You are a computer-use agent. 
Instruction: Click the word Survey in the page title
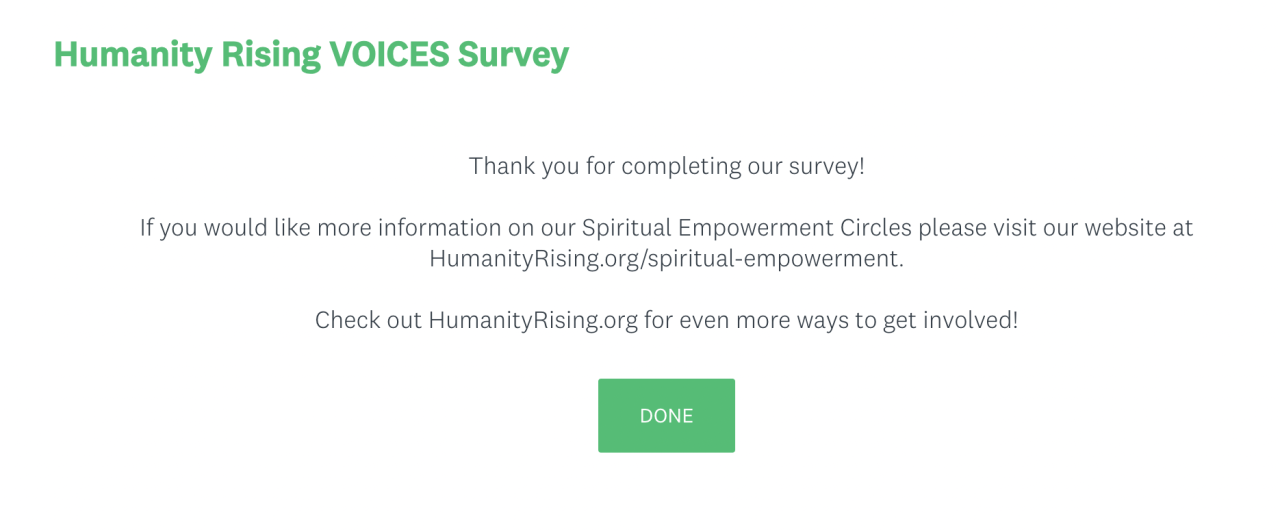coord(513,54)
